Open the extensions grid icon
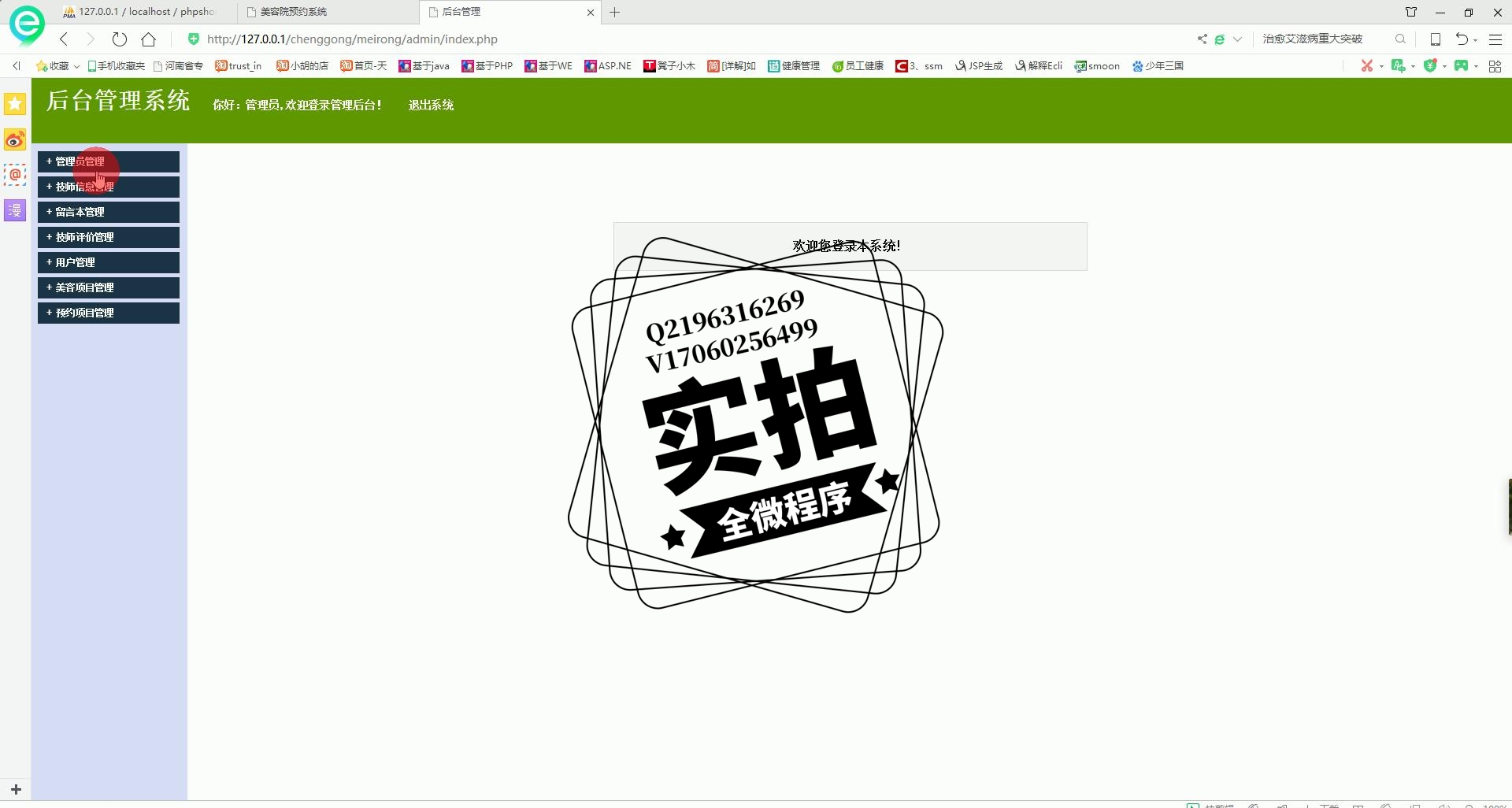The height and width of the screenshot is (808, 1512). (x=1495, y=66)
